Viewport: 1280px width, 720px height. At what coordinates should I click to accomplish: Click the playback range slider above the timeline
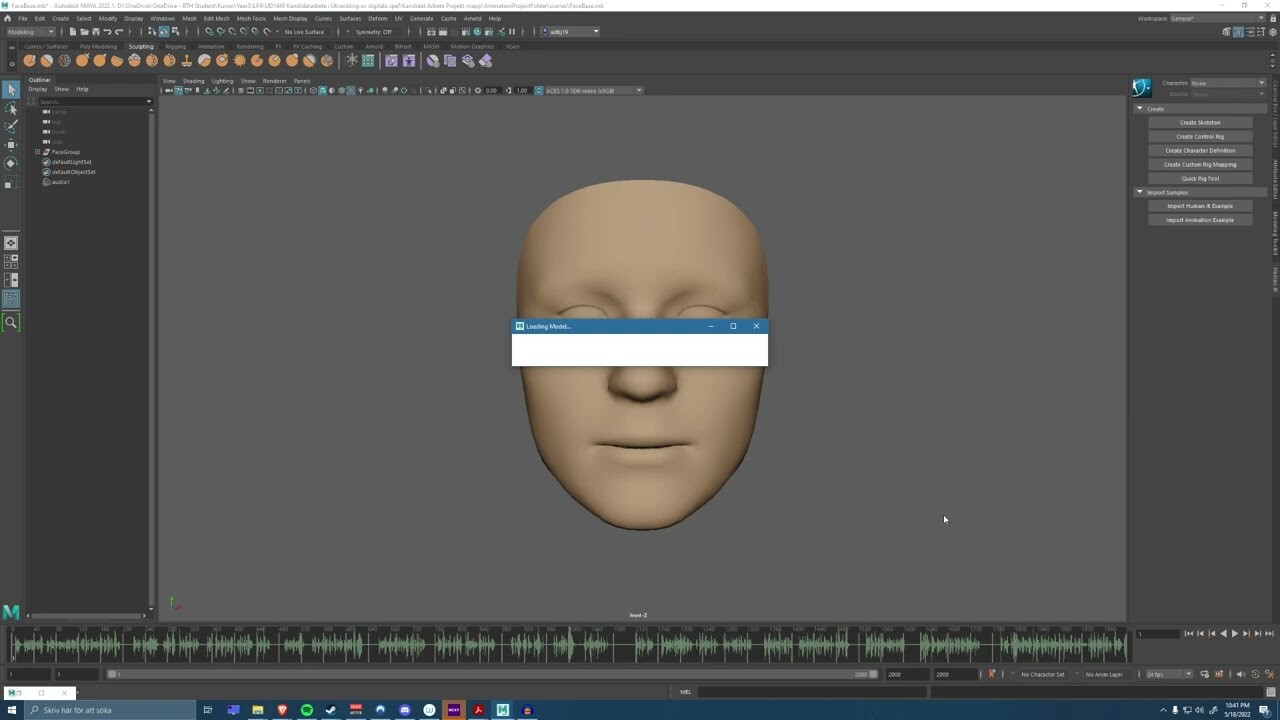coord(500,674)
